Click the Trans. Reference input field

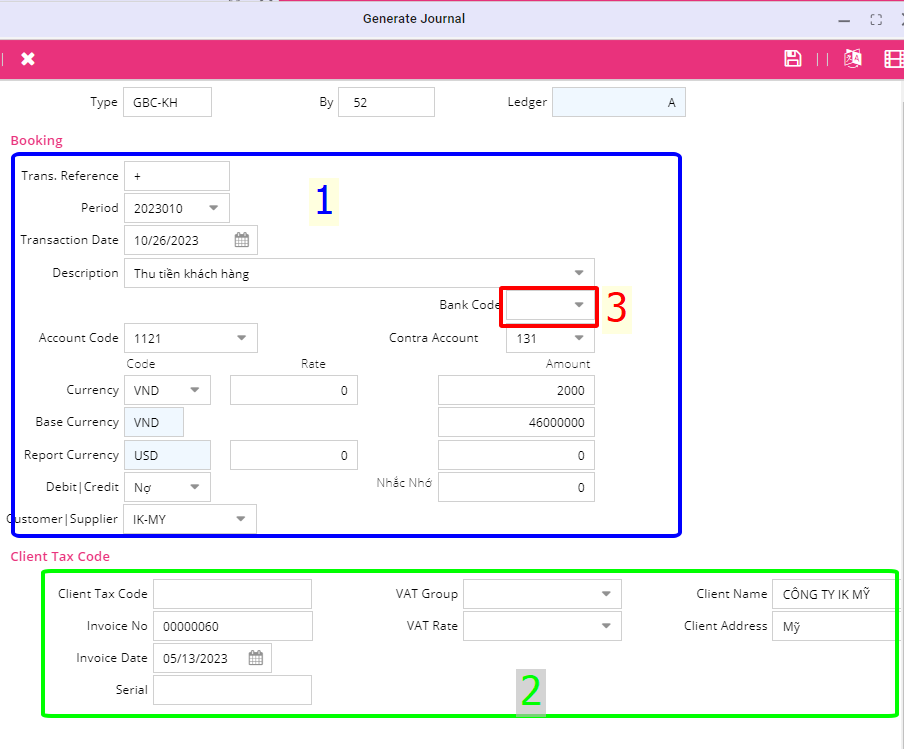tap(177, 176)
